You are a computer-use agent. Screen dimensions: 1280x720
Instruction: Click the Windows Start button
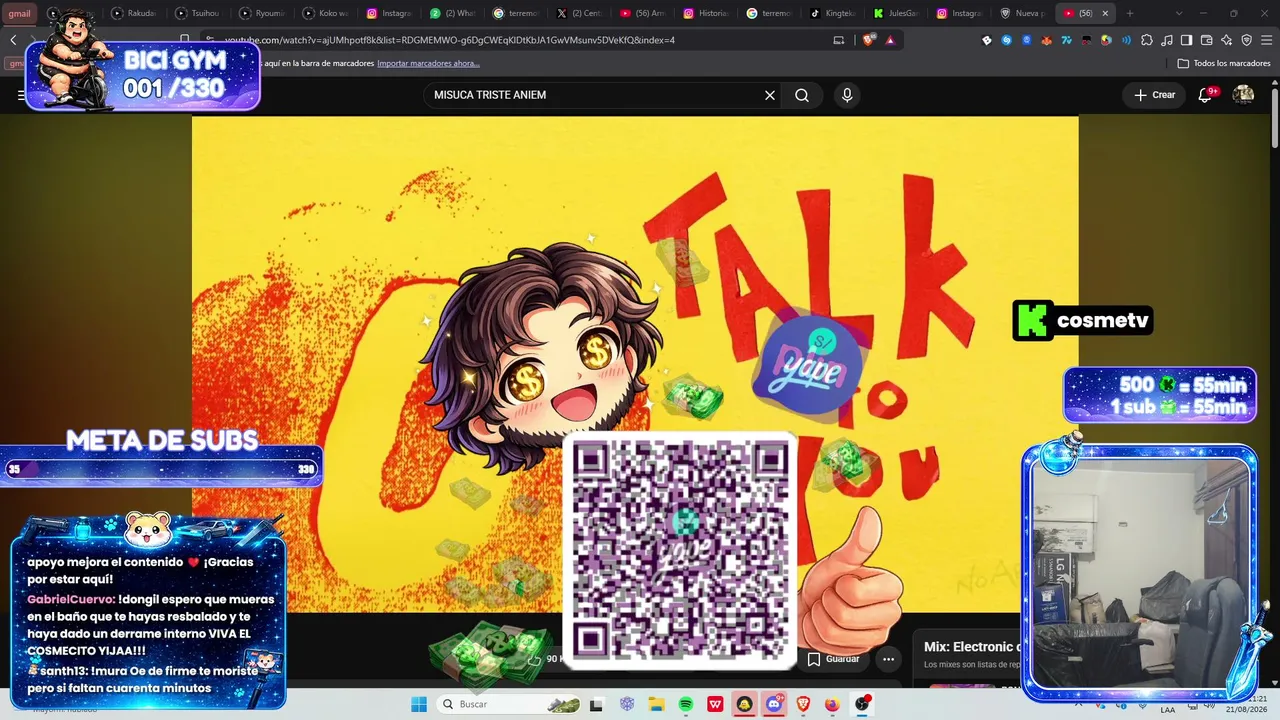[419, 704]
